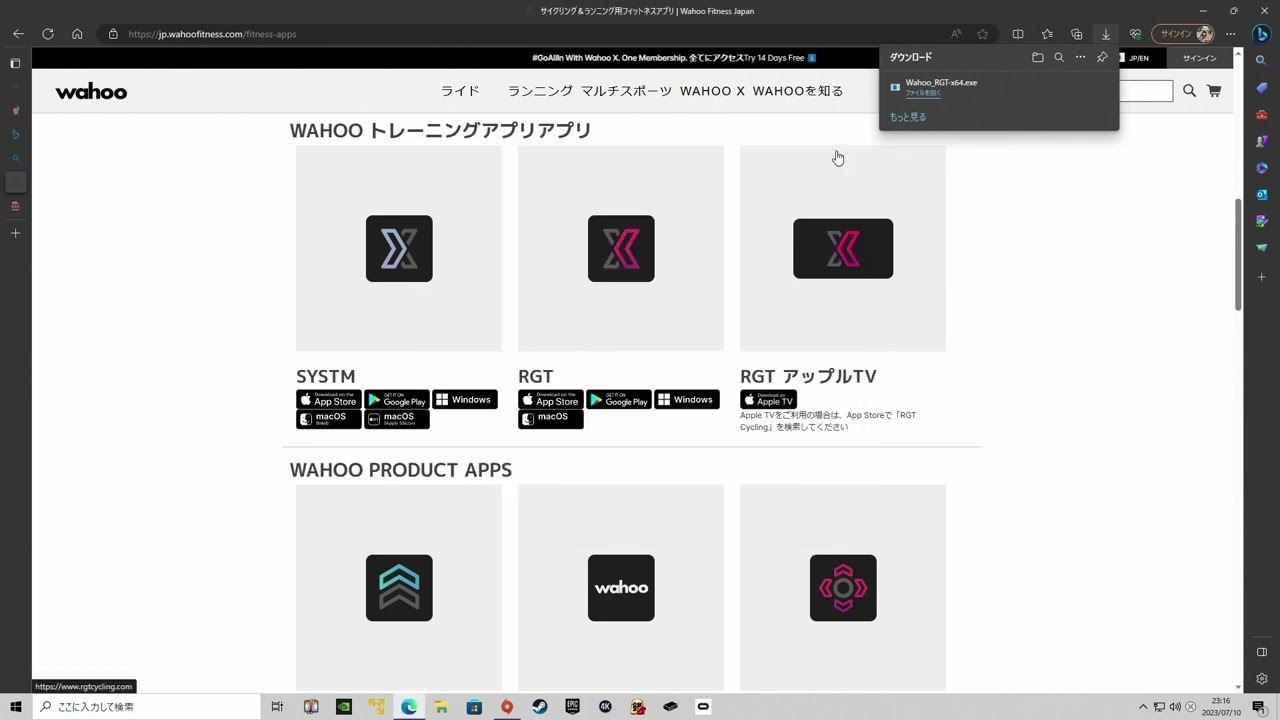Open browser essentials heart icon
This screenshot has height=720, width=1280.
(1135, 34)
